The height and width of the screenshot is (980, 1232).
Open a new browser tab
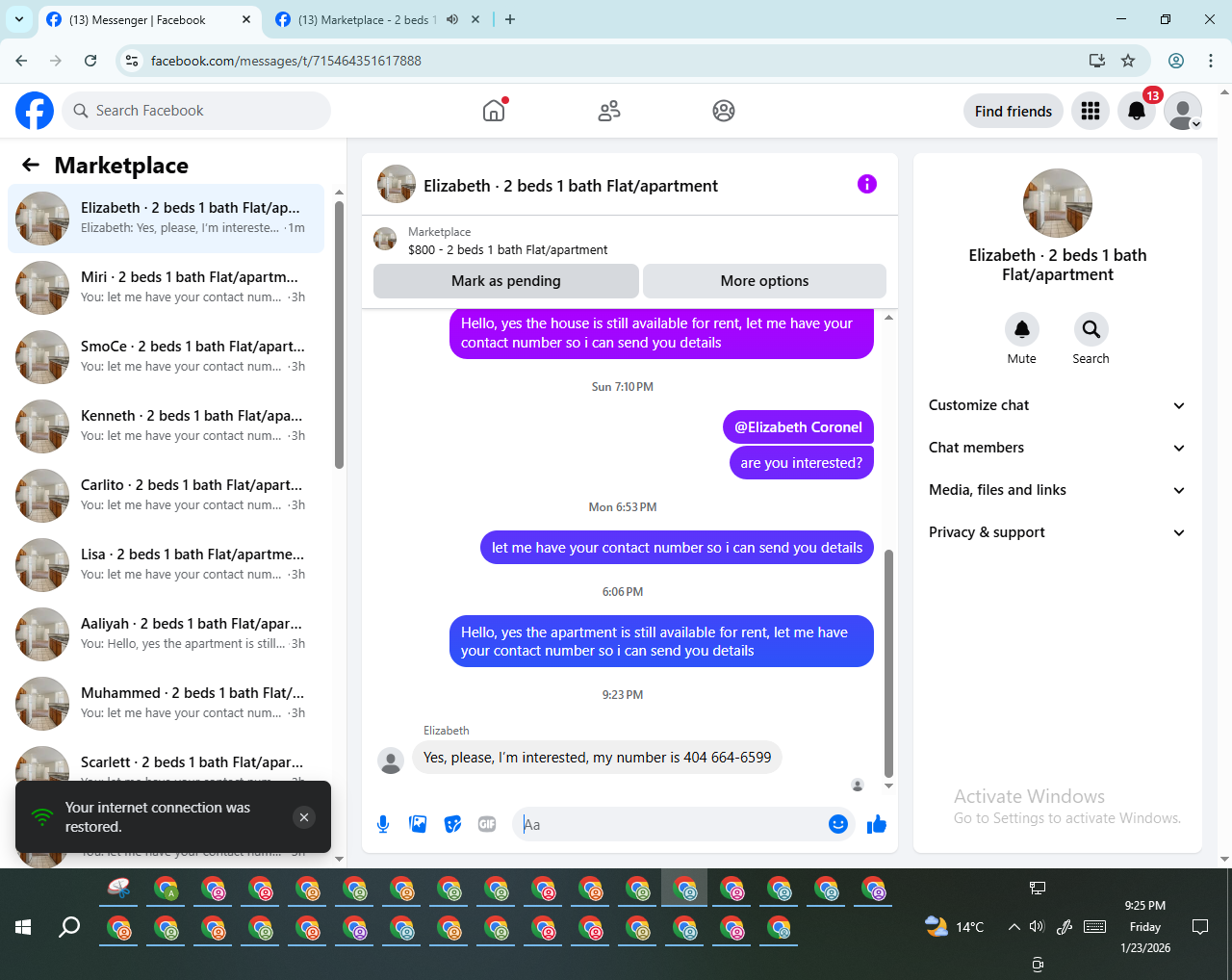click(x=510, y=19)
